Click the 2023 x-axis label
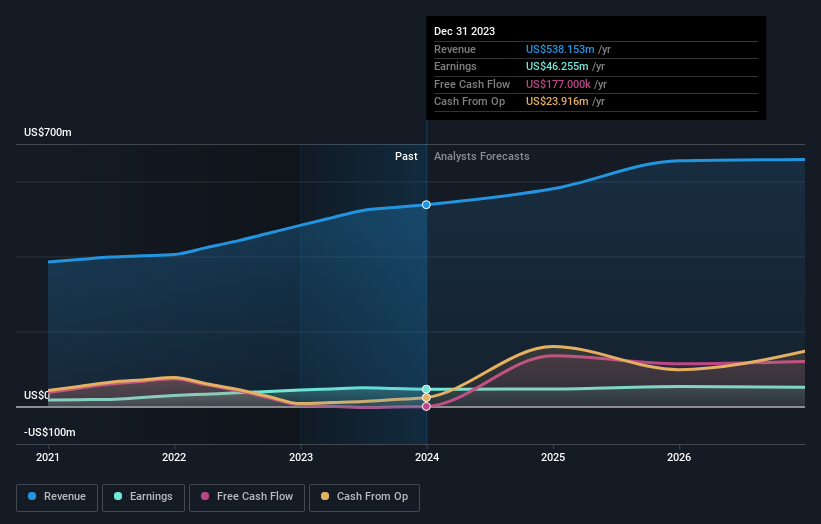Image resolution: width=821 pixels, height=524 pixels. (x=301, y=458)
